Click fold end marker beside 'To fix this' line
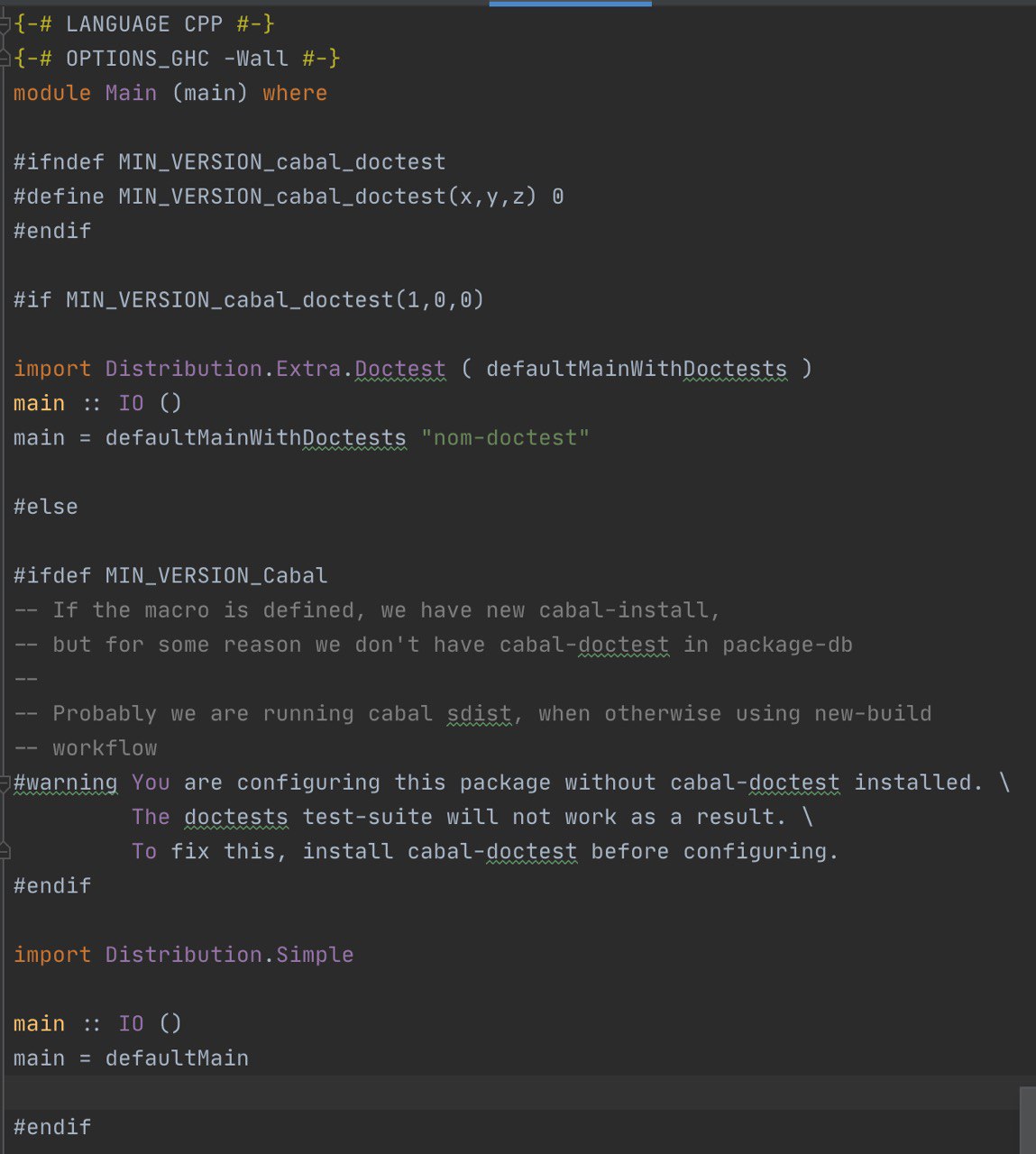The width and height of the screenshot is (1036, 1154). tap(5, 851)
